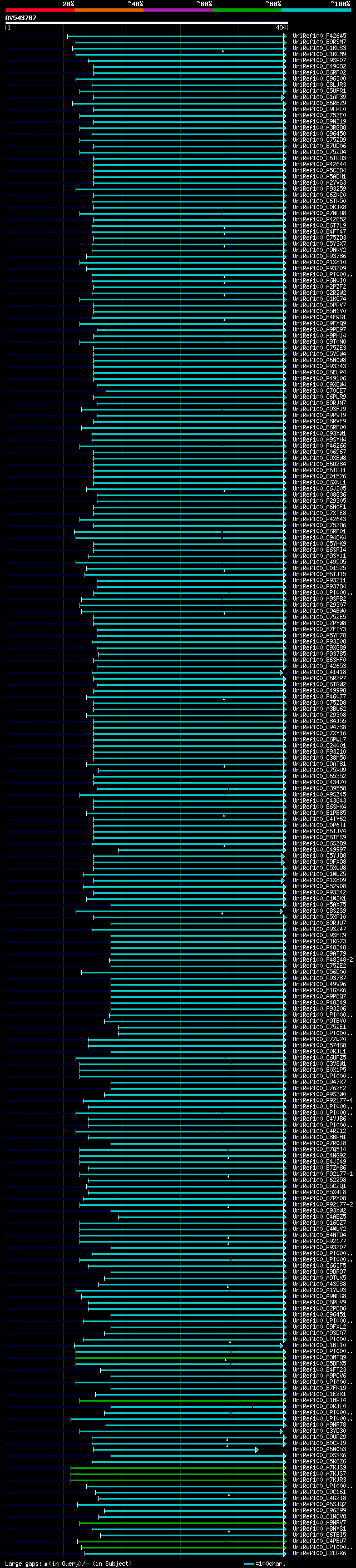Select the UniRef100_B5DFX5 entry

pos(319,1363)
